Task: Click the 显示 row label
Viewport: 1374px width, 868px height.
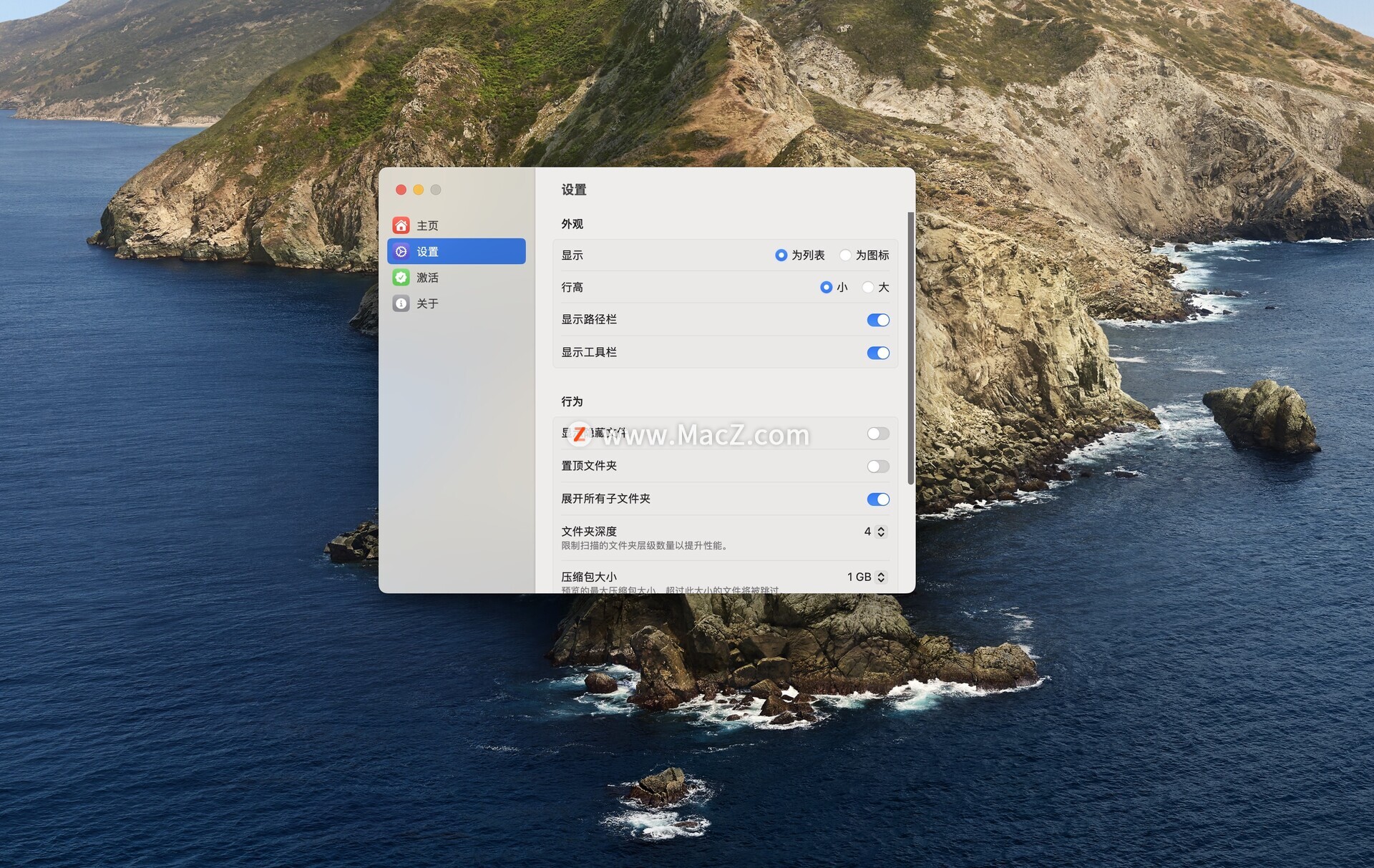Action: click(572, 255)
